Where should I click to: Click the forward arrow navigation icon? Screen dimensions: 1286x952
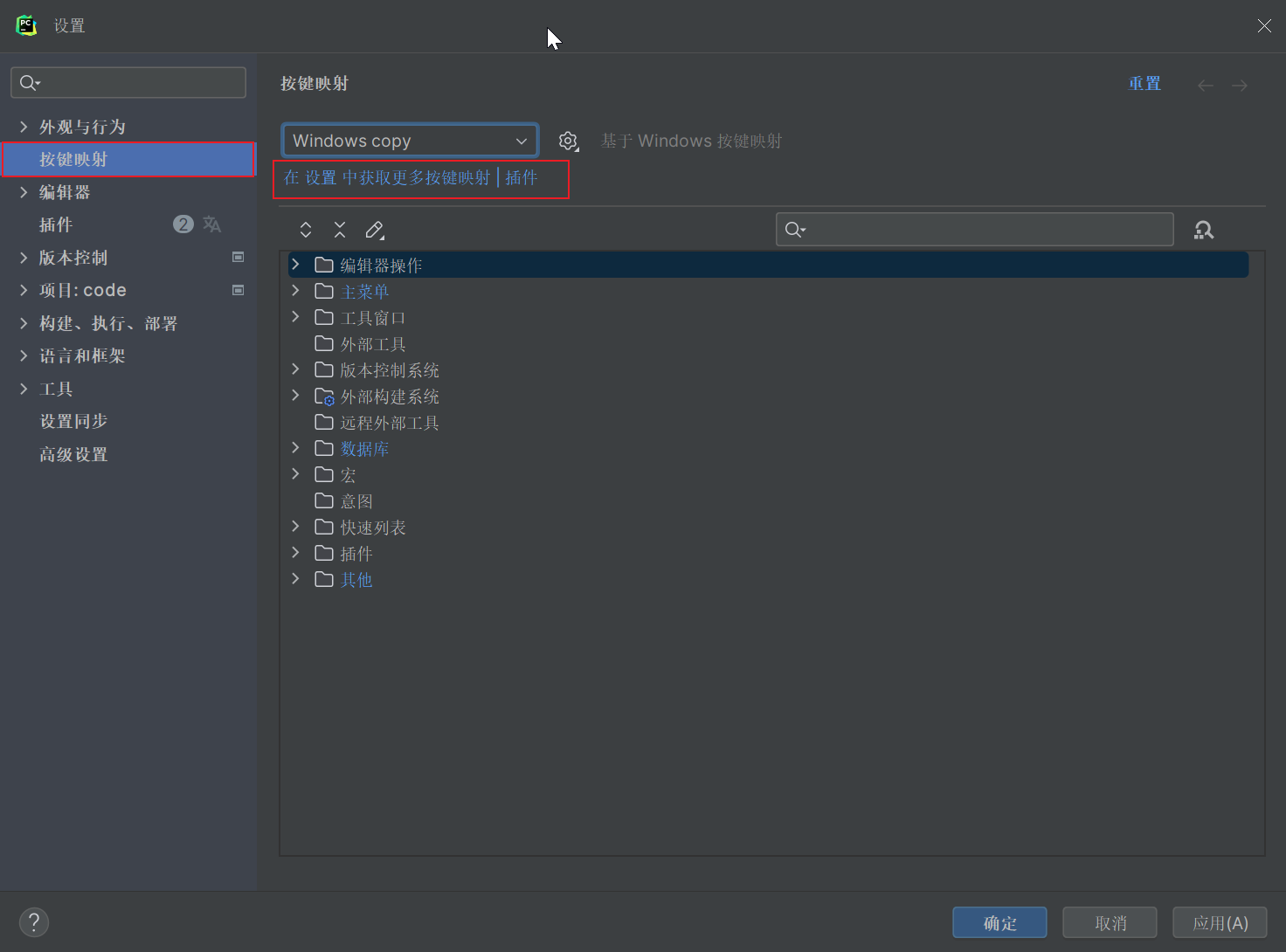(1240, 85)
